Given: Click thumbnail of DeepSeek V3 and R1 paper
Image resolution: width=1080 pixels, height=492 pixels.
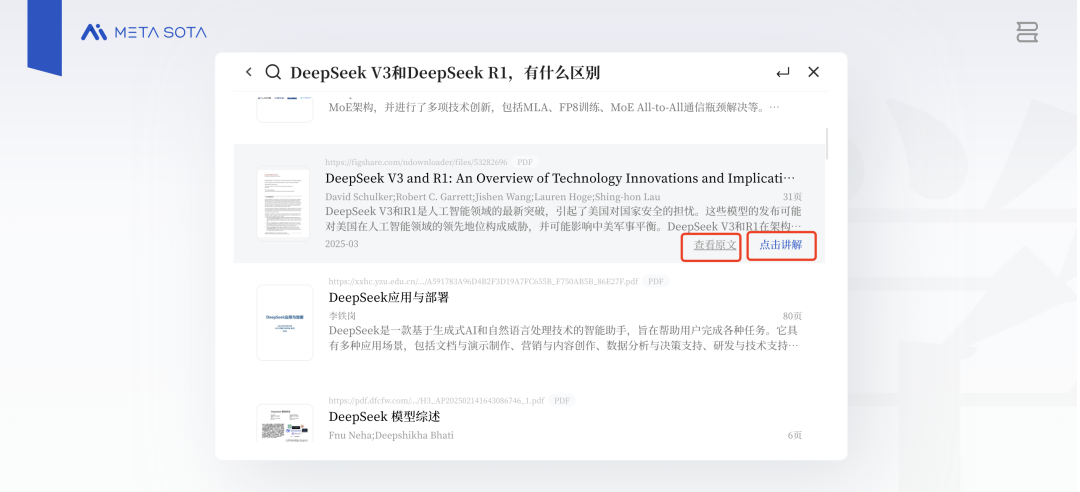Looking at the screenshot, I should coord(283,203).
